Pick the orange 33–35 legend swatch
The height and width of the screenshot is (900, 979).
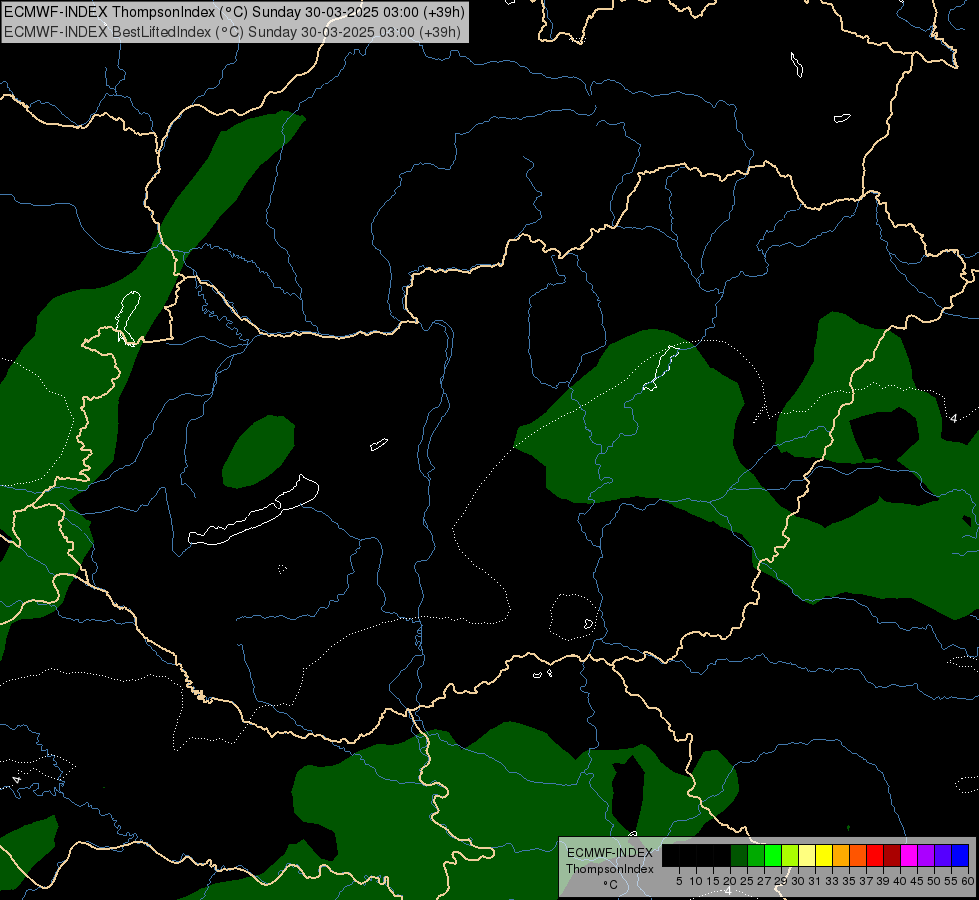point(840,855)
